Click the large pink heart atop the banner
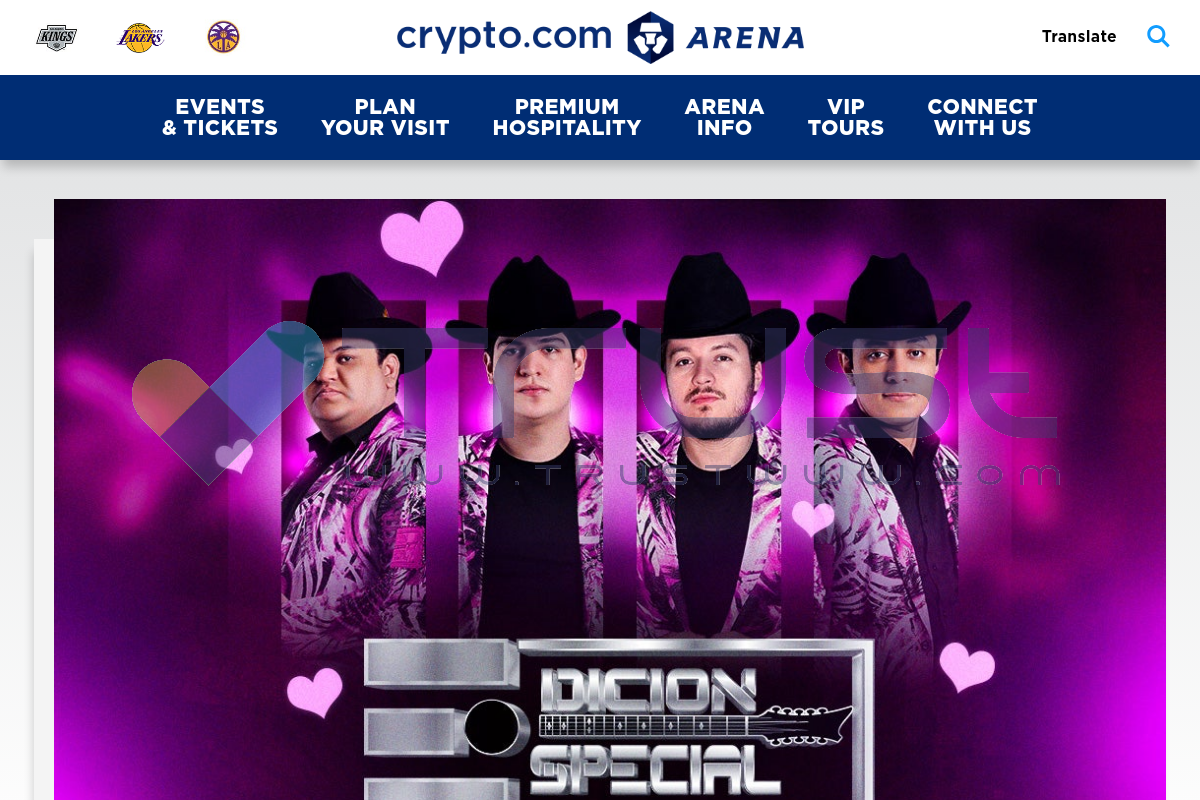Screen dimensions: 1200x800 [x=423, y=236]
